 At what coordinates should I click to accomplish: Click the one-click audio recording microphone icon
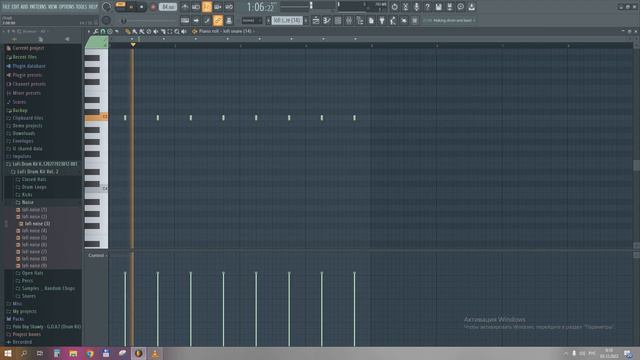[x=416, y=7]
